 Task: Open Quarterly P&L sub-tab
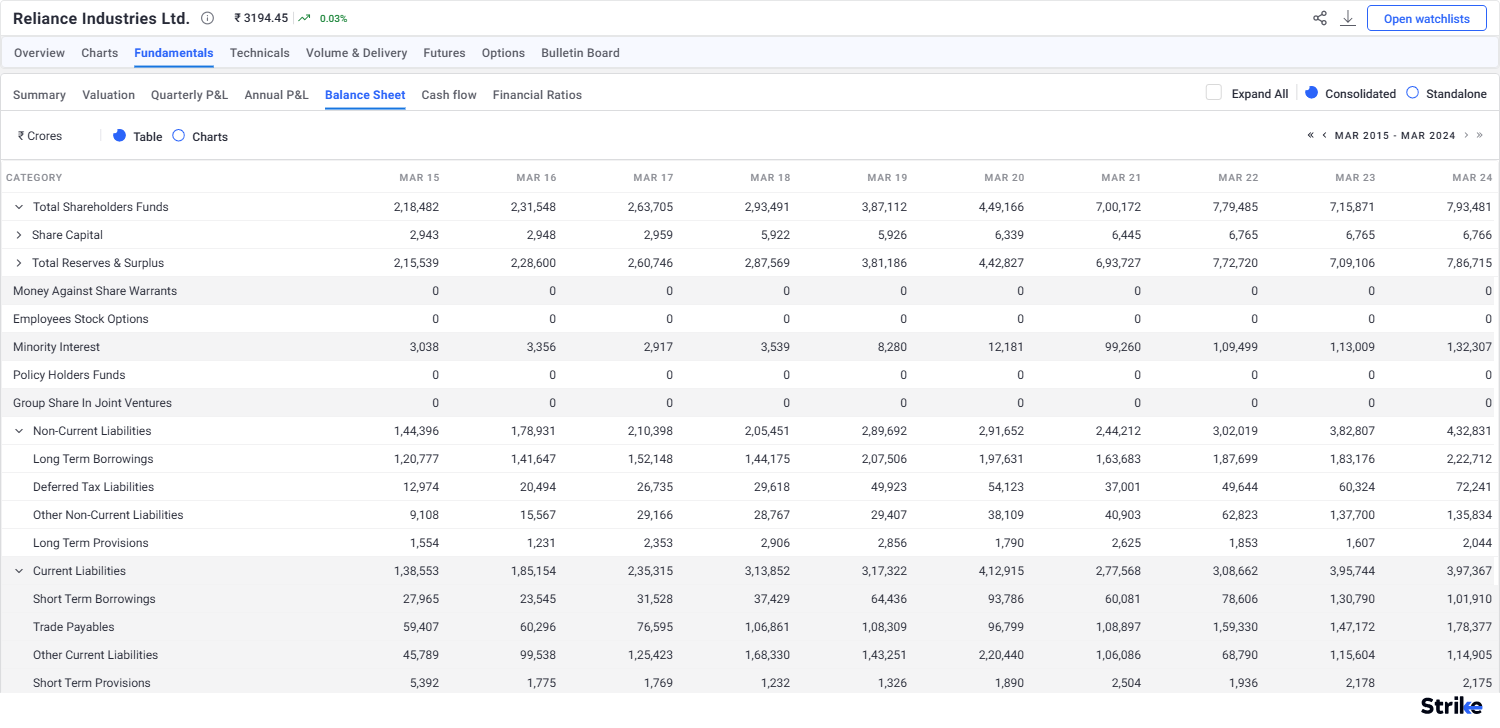click(x=189, y=95)
